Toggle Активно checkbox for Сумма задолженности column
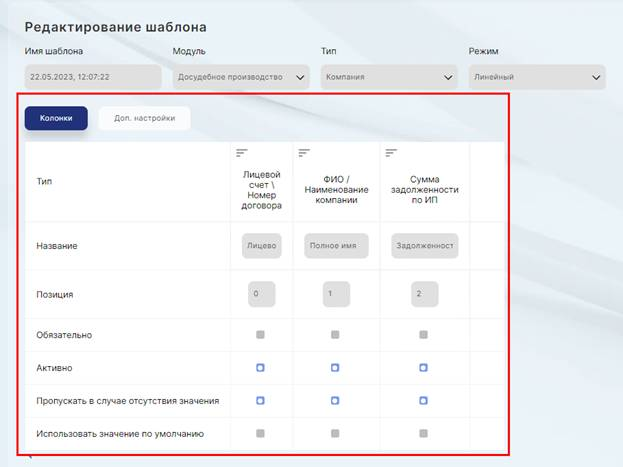The height and width of the screenshot is (467, 623). tap(424, 368)
